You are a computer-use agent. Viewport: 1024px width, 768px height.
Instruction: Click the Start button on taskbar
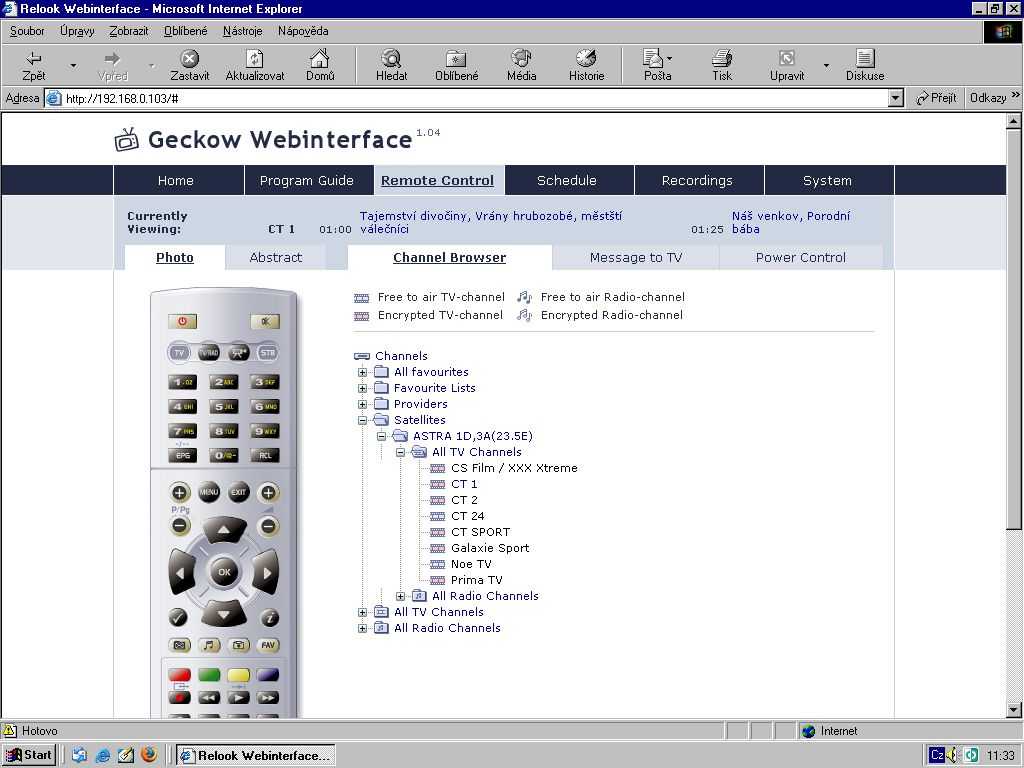point(29,755)
